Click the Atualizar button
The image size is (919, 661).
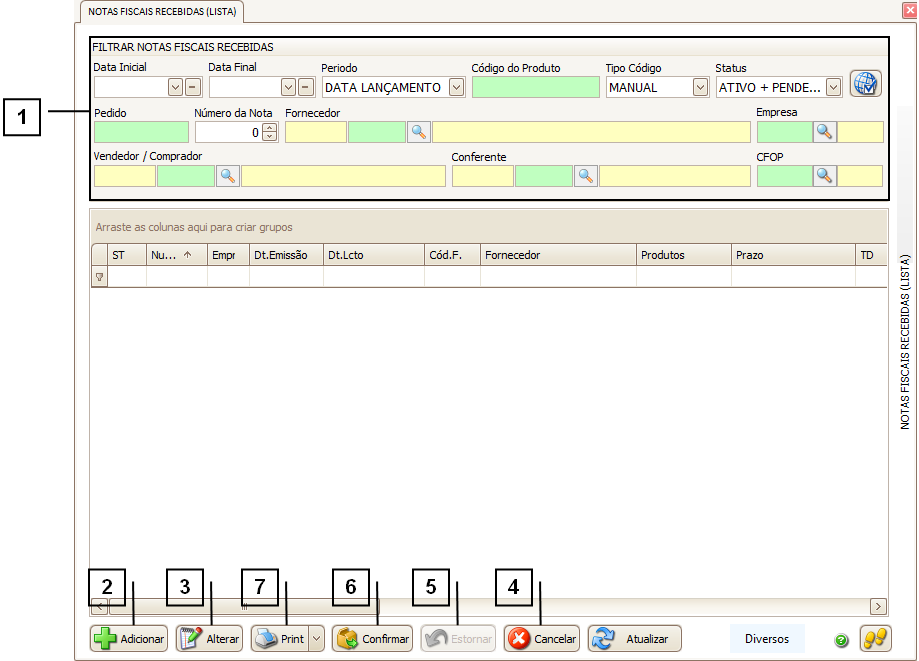(635, 639)
